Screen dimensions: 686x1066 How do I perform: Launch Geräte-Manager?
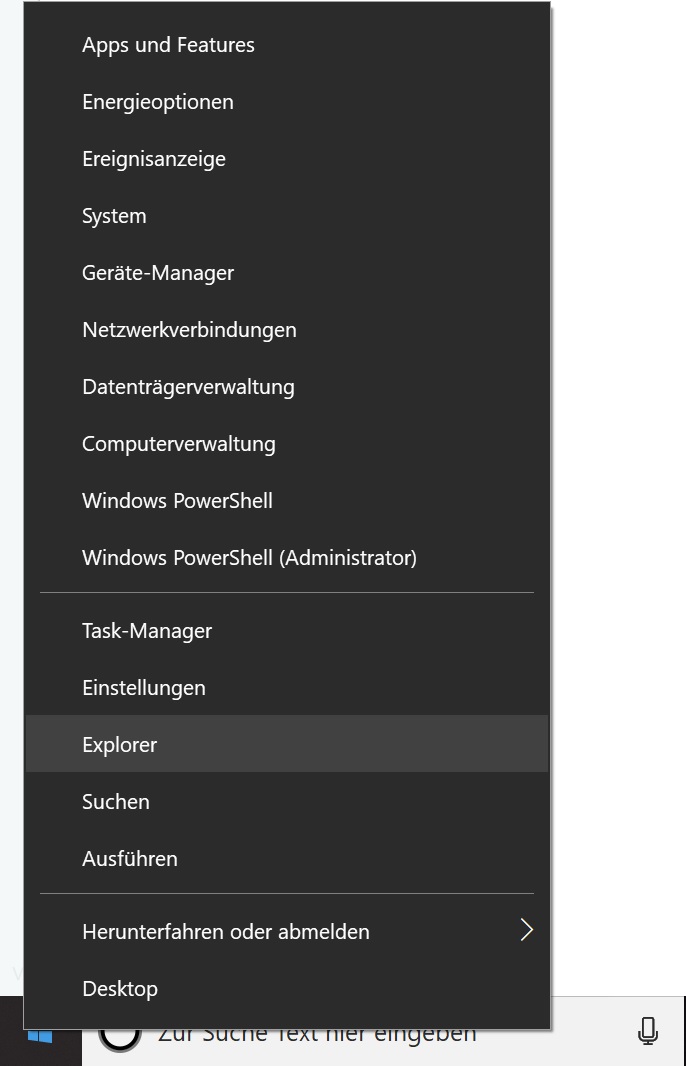(x=158, y=273)
